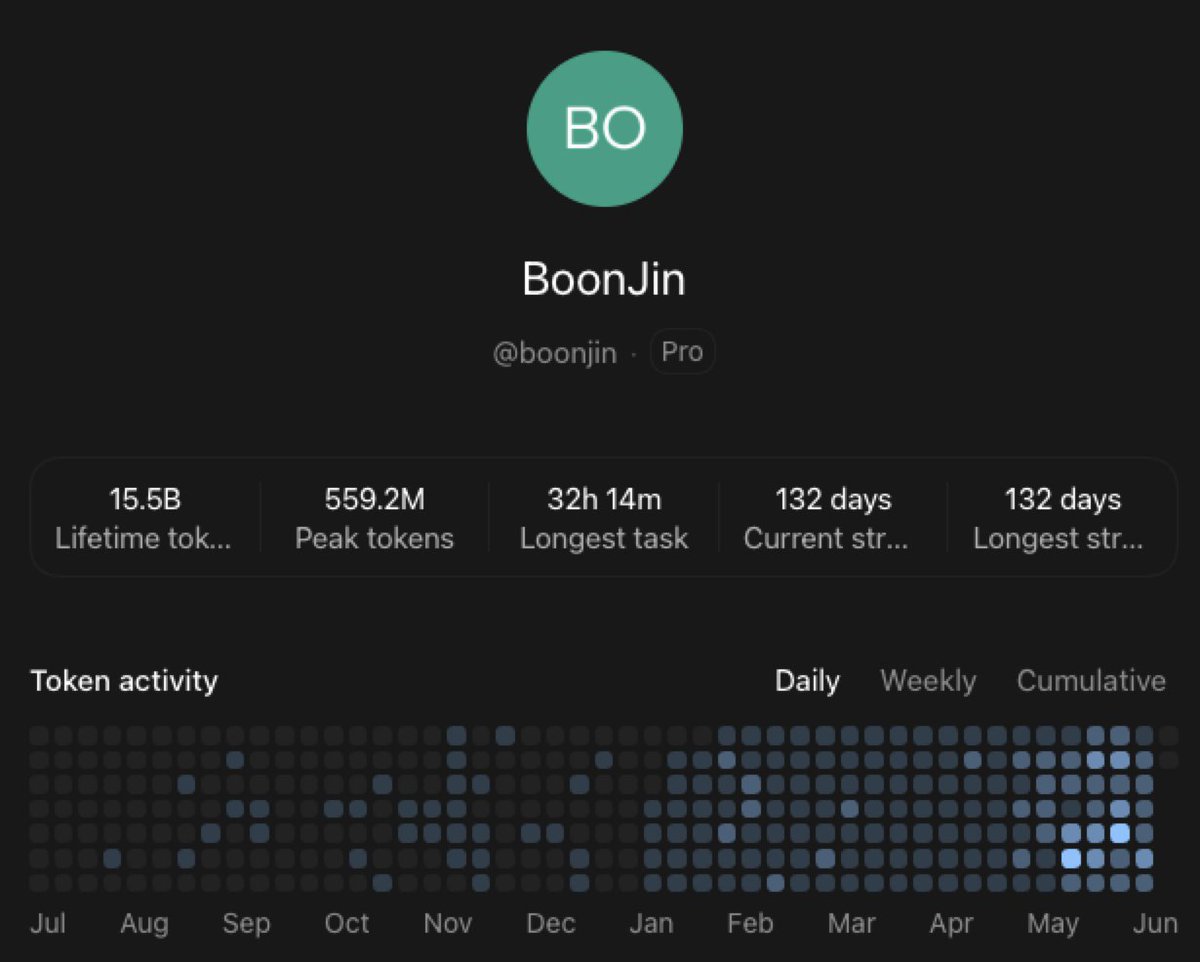1200x962 pixels.
Task: Click the truncated Longest str... label
Action: (x=1058, y=539)
